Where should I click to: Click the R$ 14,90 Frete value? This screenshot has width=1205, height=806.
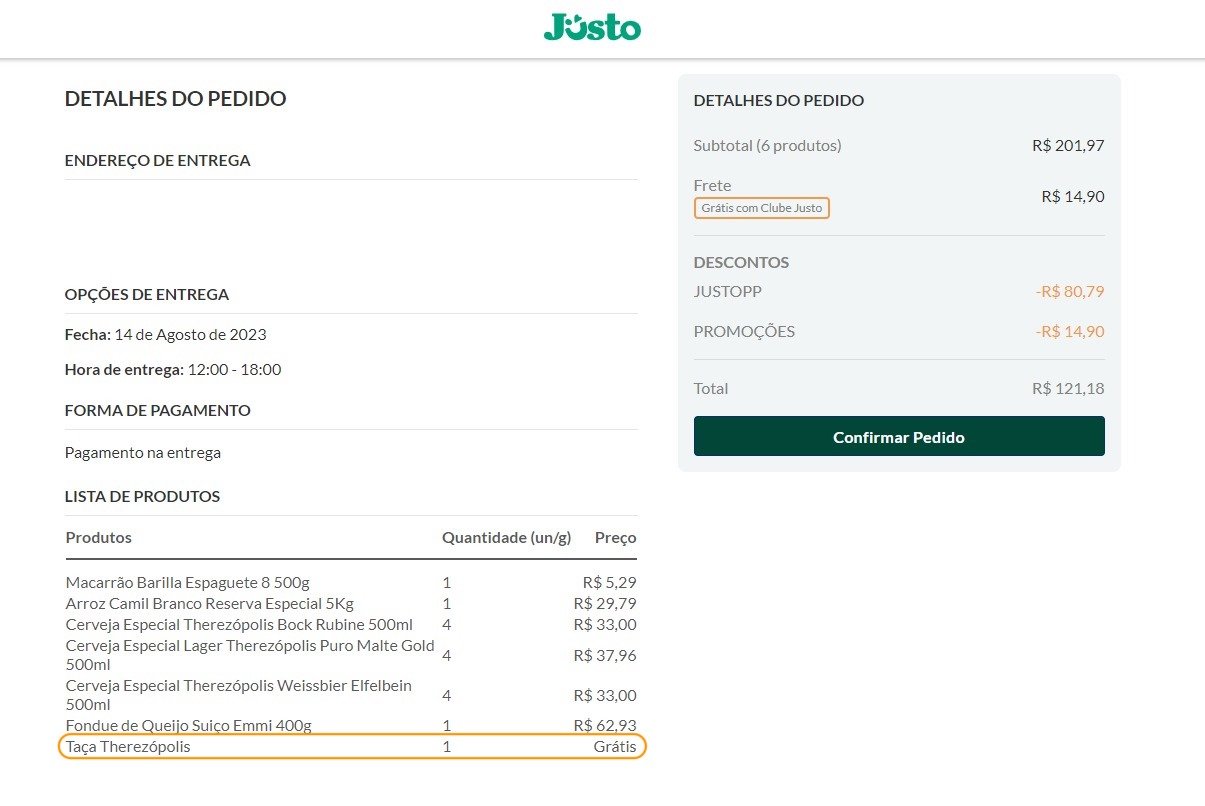click(1073, 196)
